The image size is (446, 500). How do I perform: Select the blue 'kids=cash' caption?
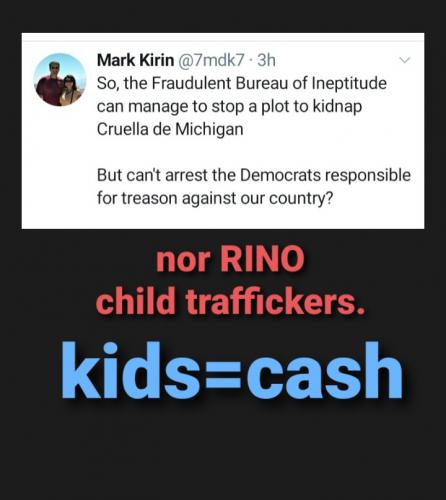coord(232,370)
